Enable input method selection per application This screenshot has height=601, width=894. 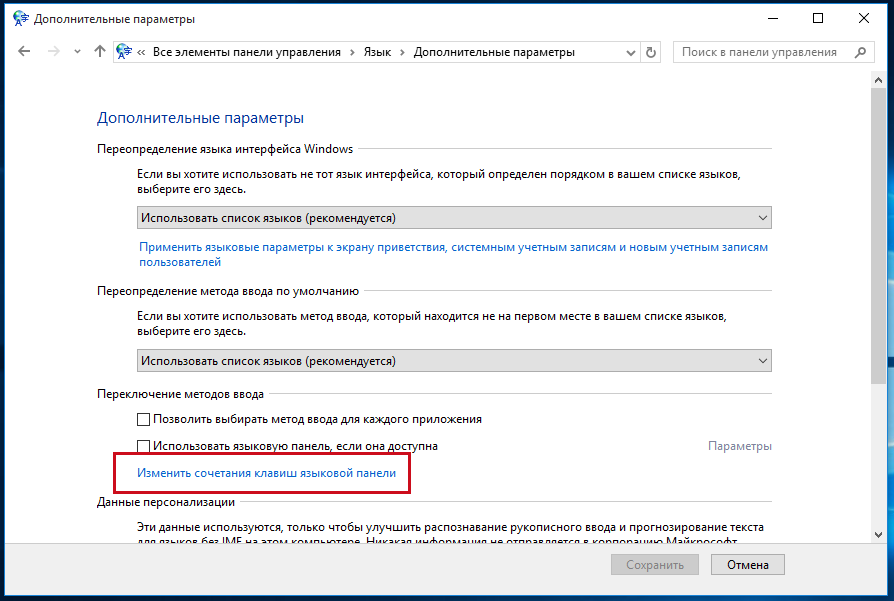[x=144, y=420]
